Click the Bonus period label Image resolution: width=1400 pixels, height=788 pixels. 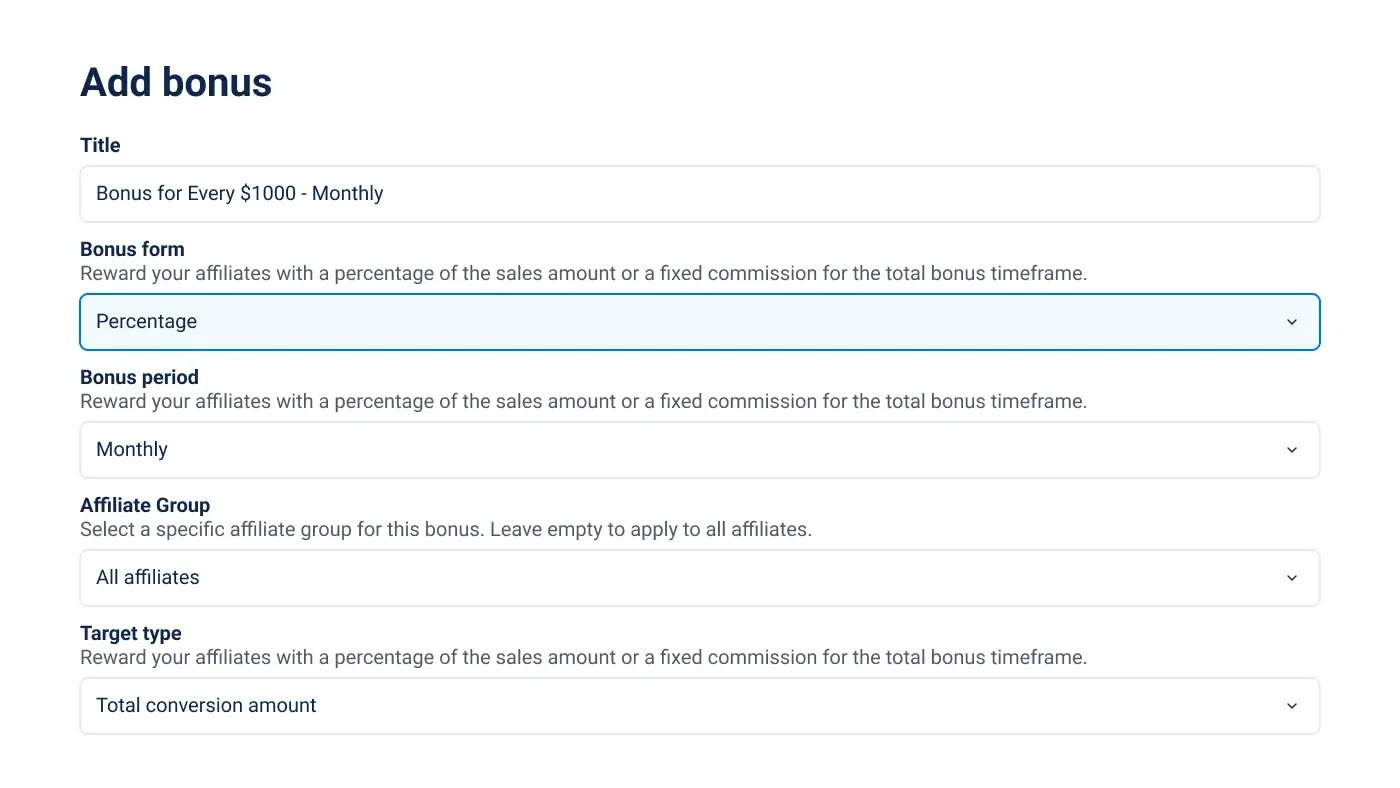point(139,377)
